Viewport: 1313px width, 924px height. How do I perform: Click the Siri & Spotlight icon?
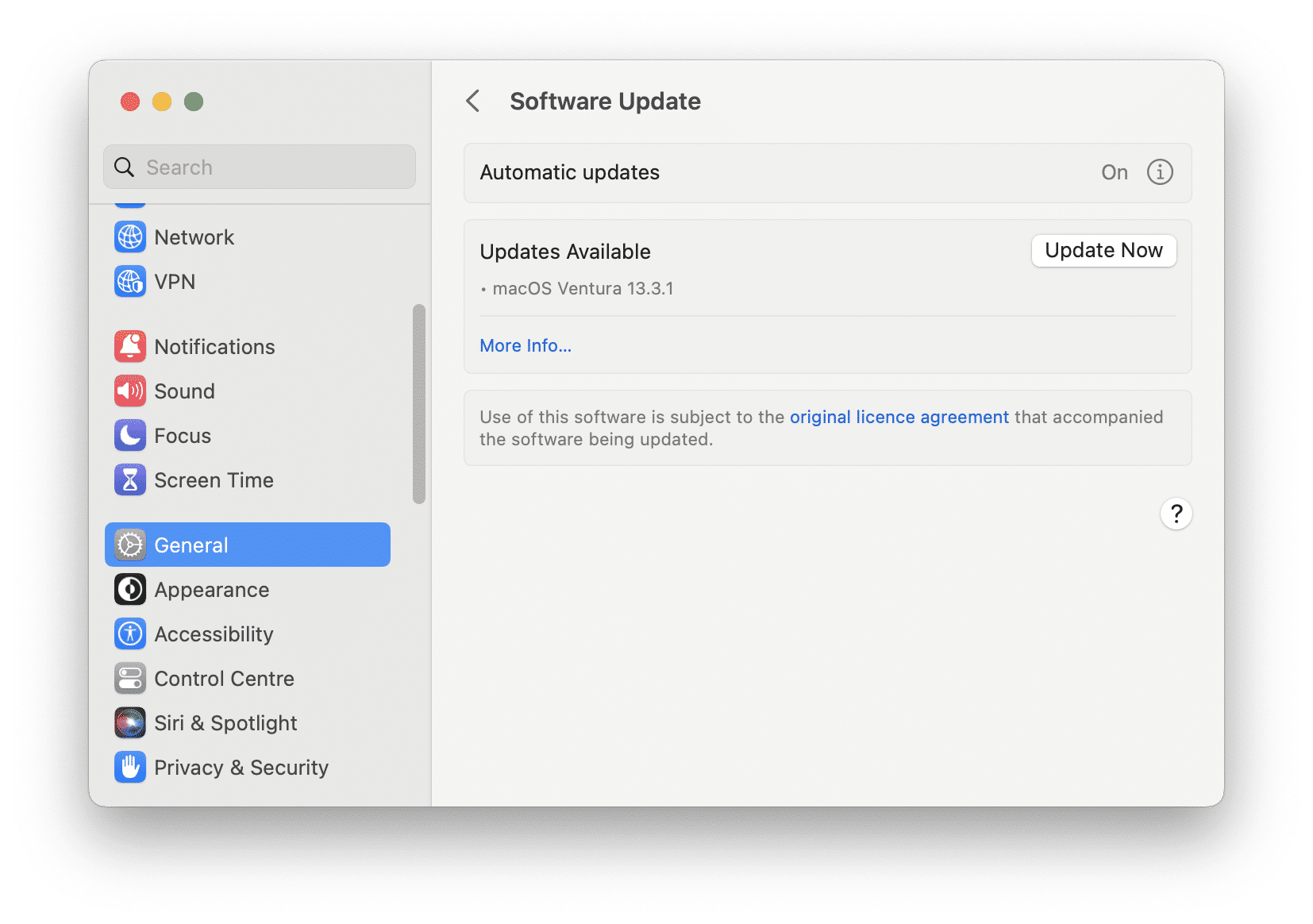(x=129, y=722)
